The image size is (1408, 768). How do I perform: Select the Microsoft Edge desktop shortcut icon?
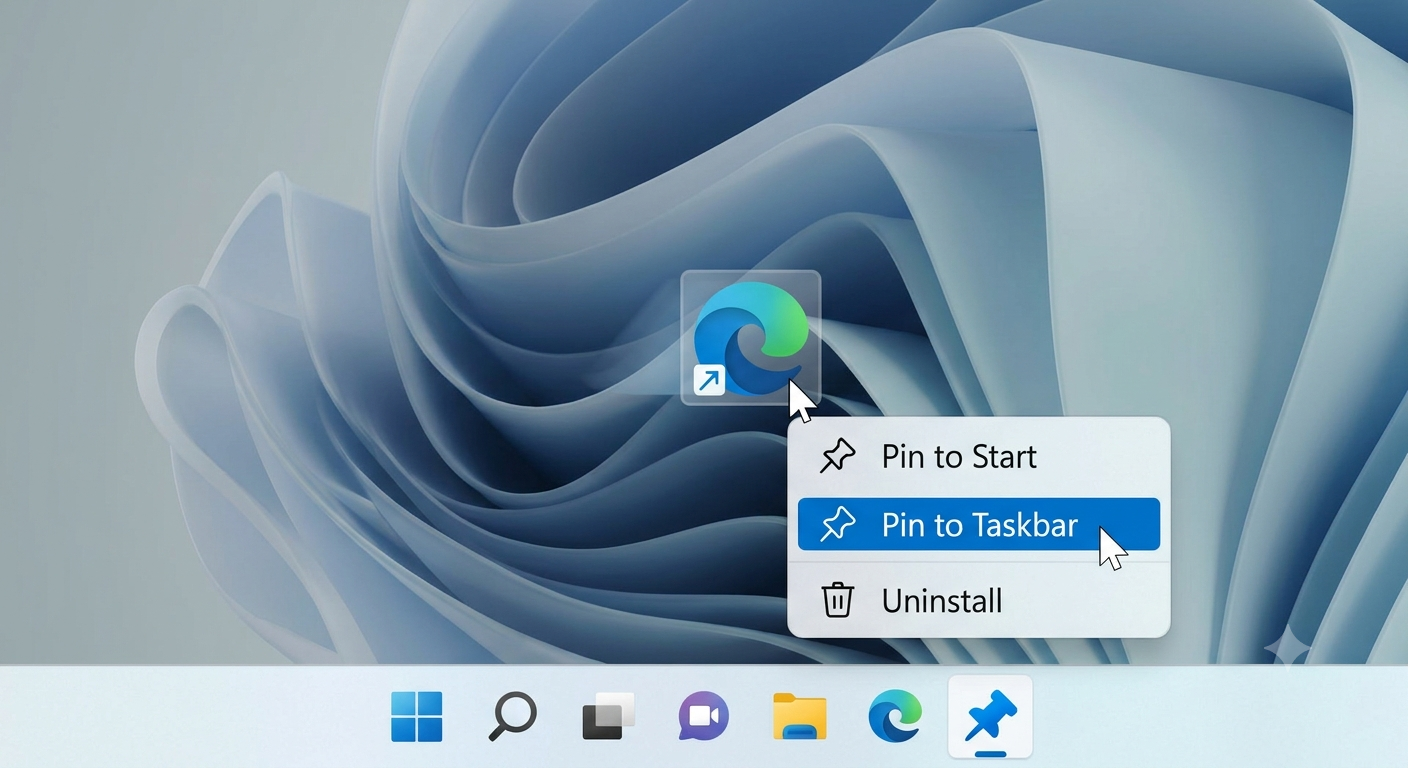[751, 337]
